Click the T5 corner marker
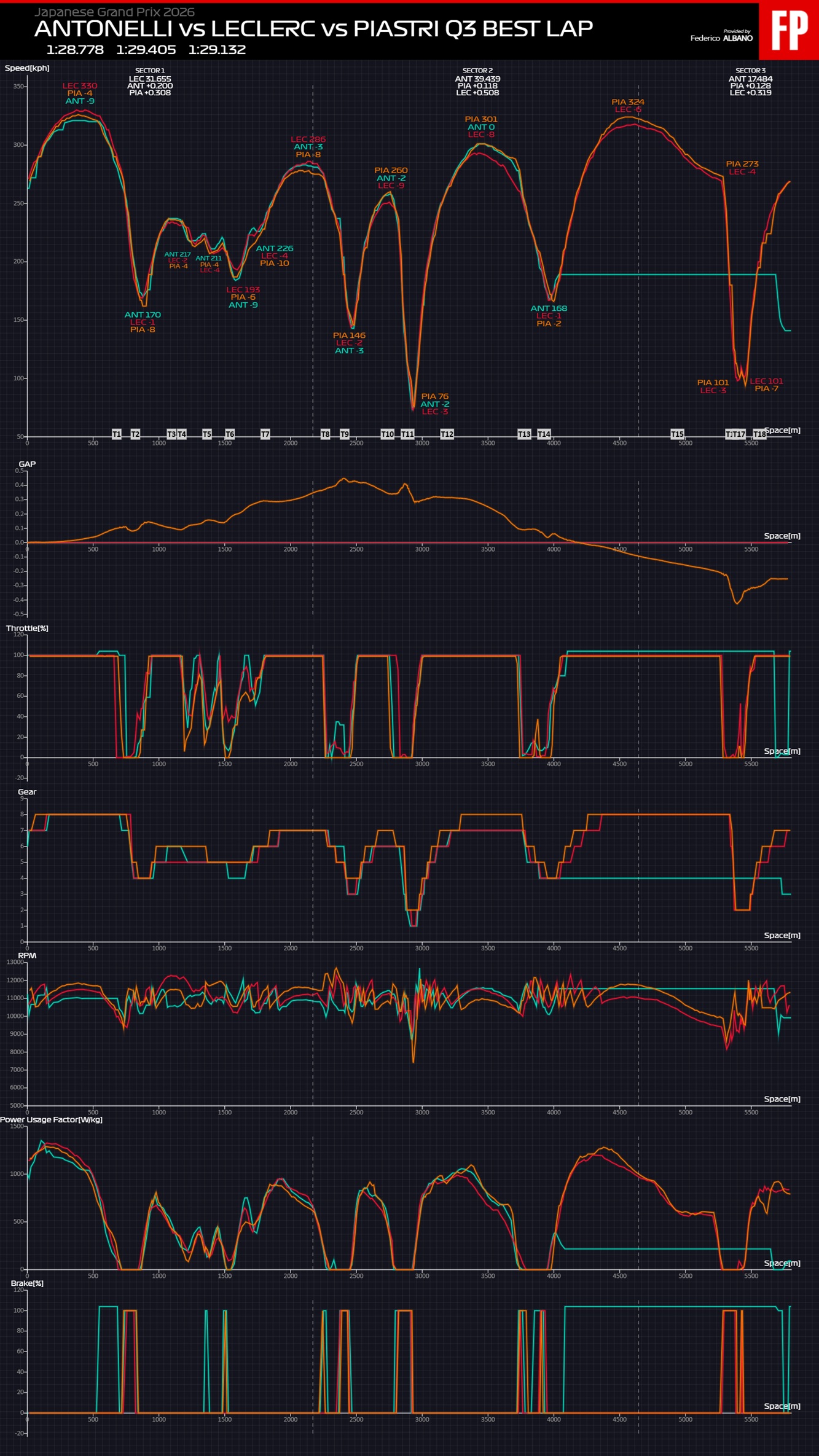Viewport: 819px width, 1456px height. 207,434
